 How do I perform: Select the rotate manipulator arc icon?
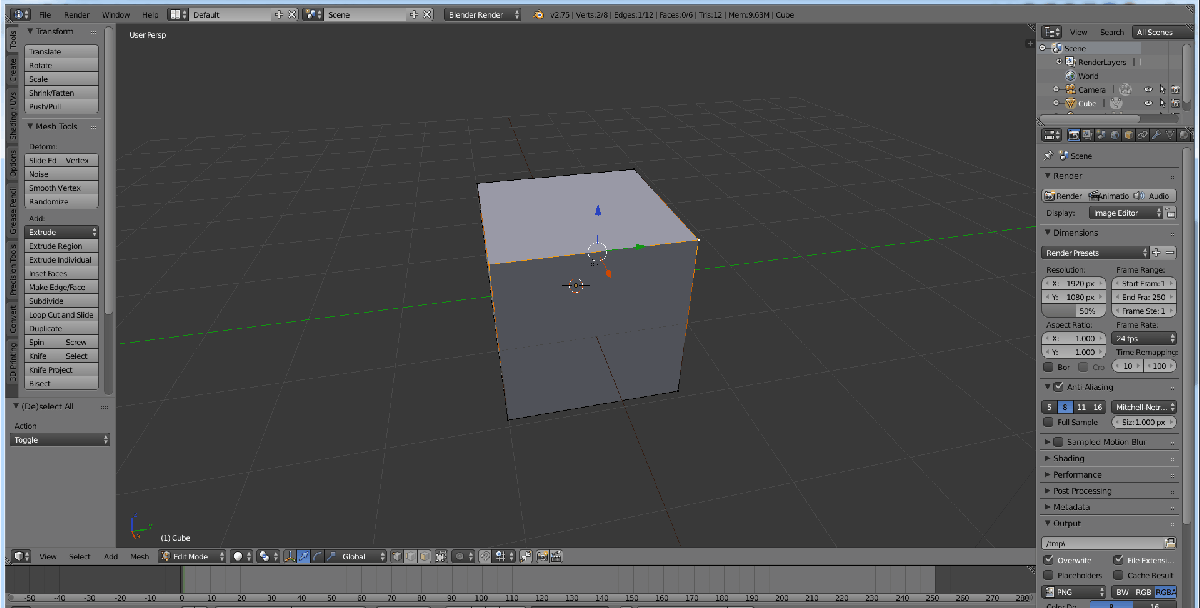(316, 556)
